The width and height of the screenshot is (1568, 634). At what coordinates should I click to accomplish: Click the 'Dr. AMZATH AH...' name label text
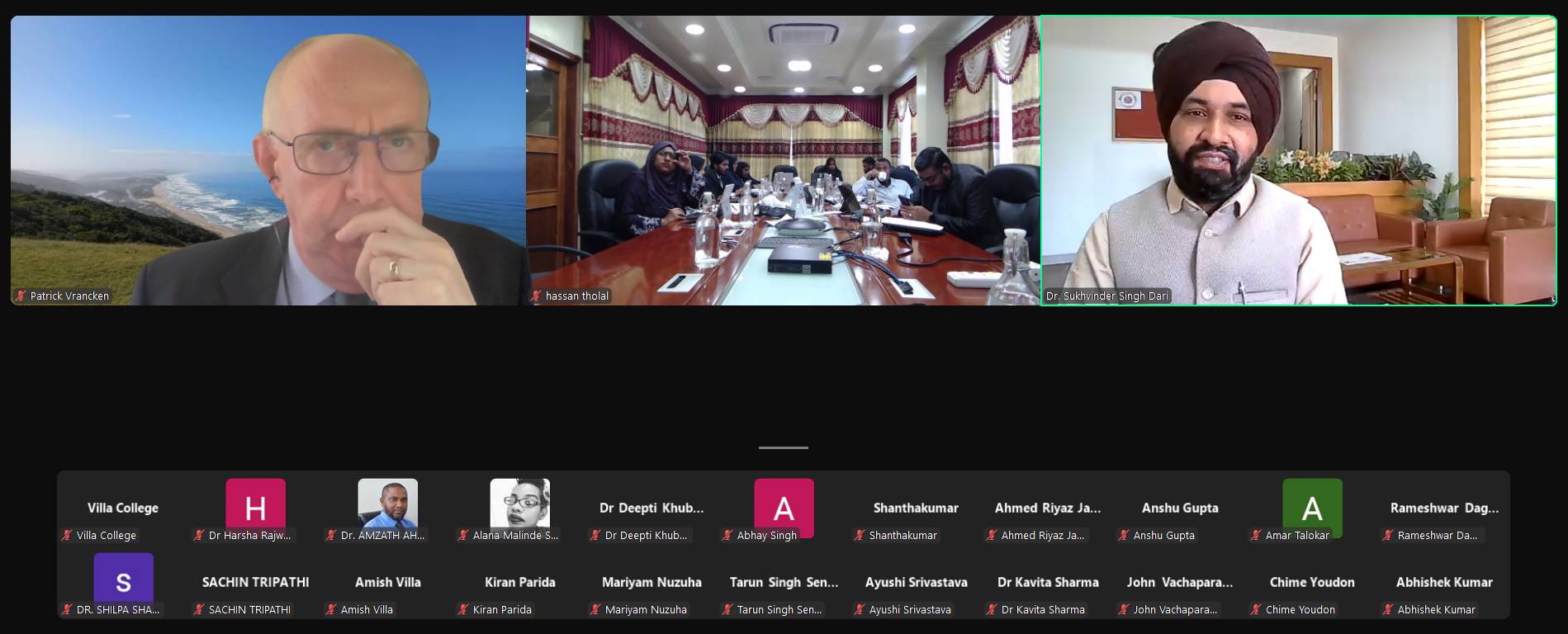pyautogui.click(x=382, y=535)
